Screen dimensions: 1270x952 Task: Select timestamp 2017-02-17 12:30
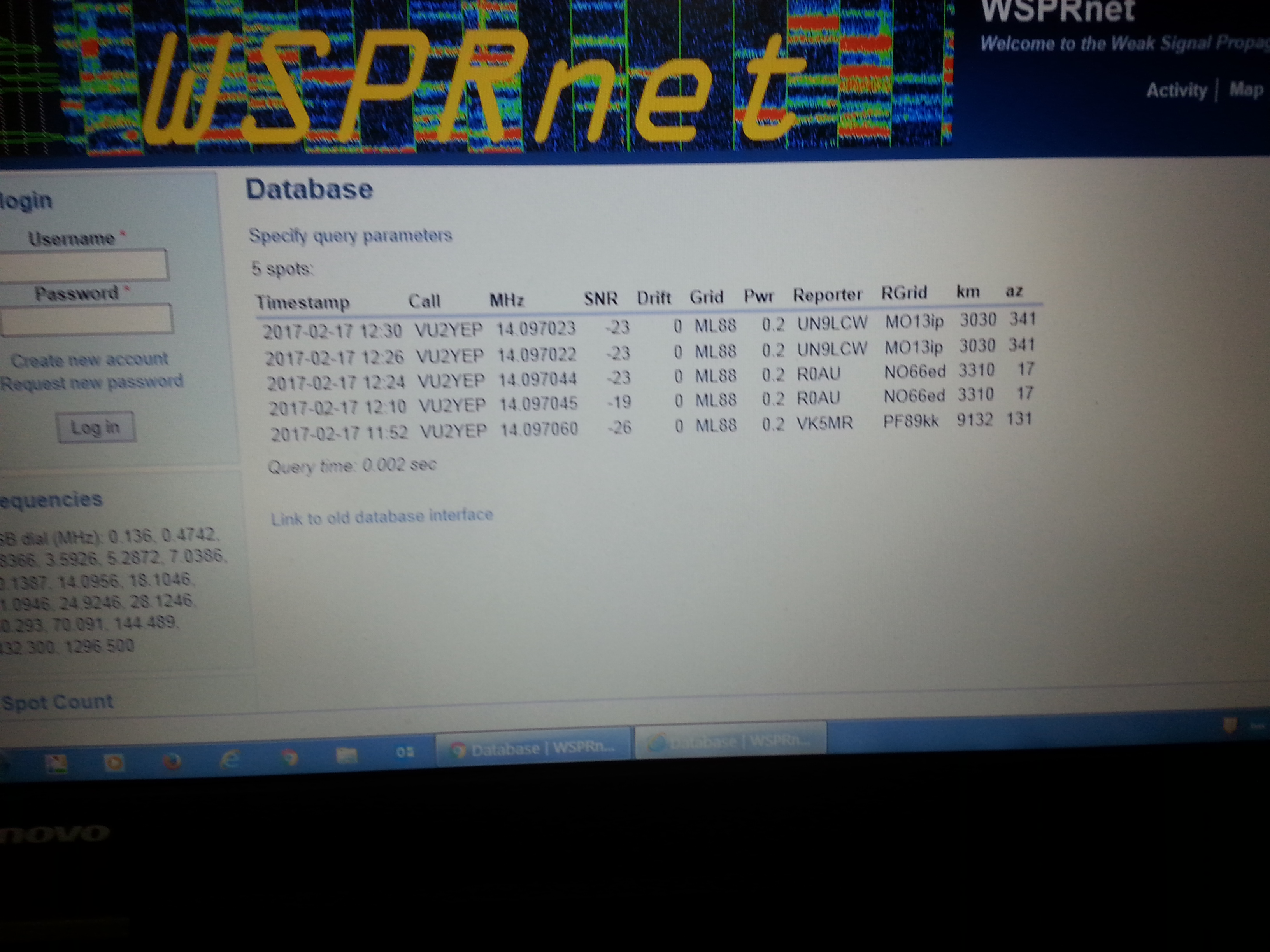332,331
